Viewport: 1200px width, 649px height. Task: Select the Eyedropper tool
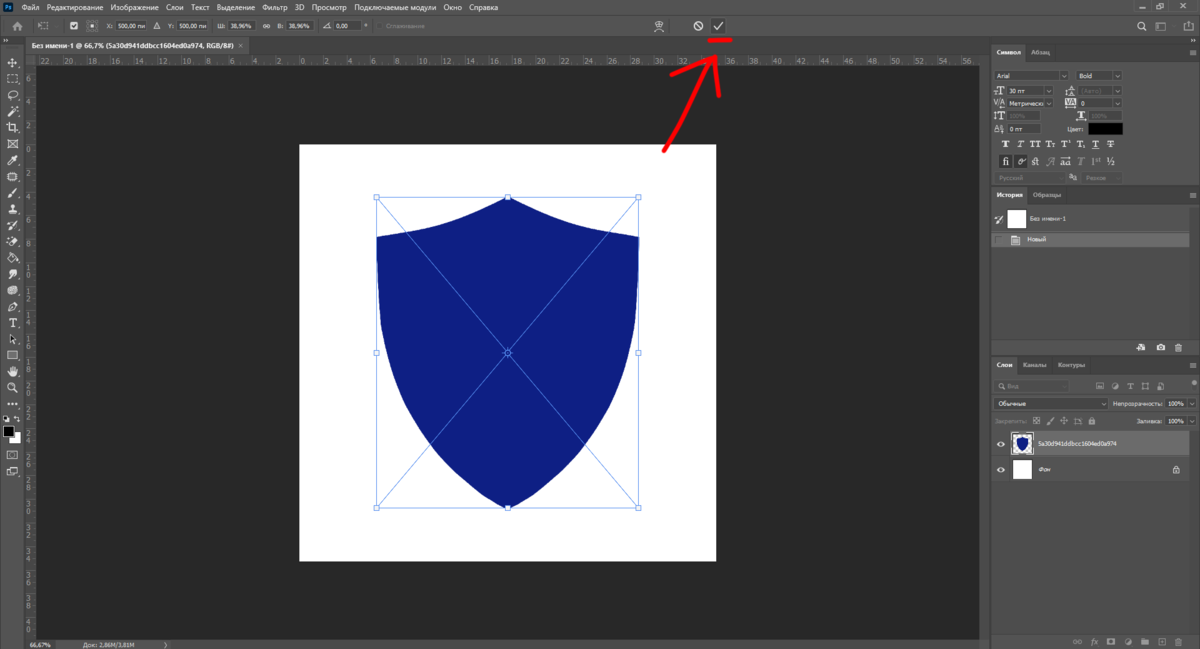13,160
